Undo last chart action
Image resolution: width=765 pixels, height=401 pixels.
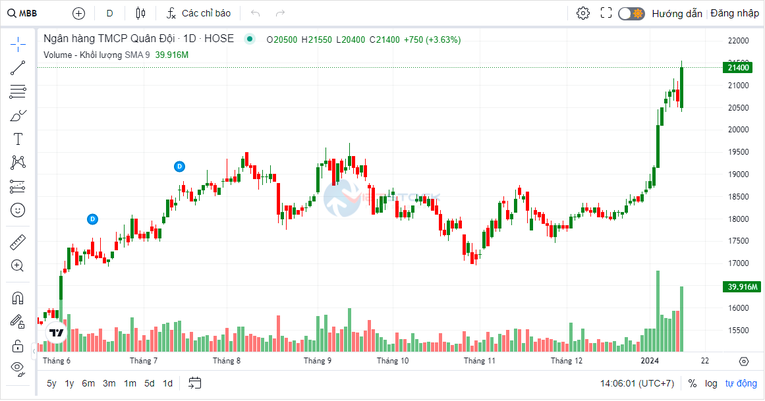(x=255, y=13)
